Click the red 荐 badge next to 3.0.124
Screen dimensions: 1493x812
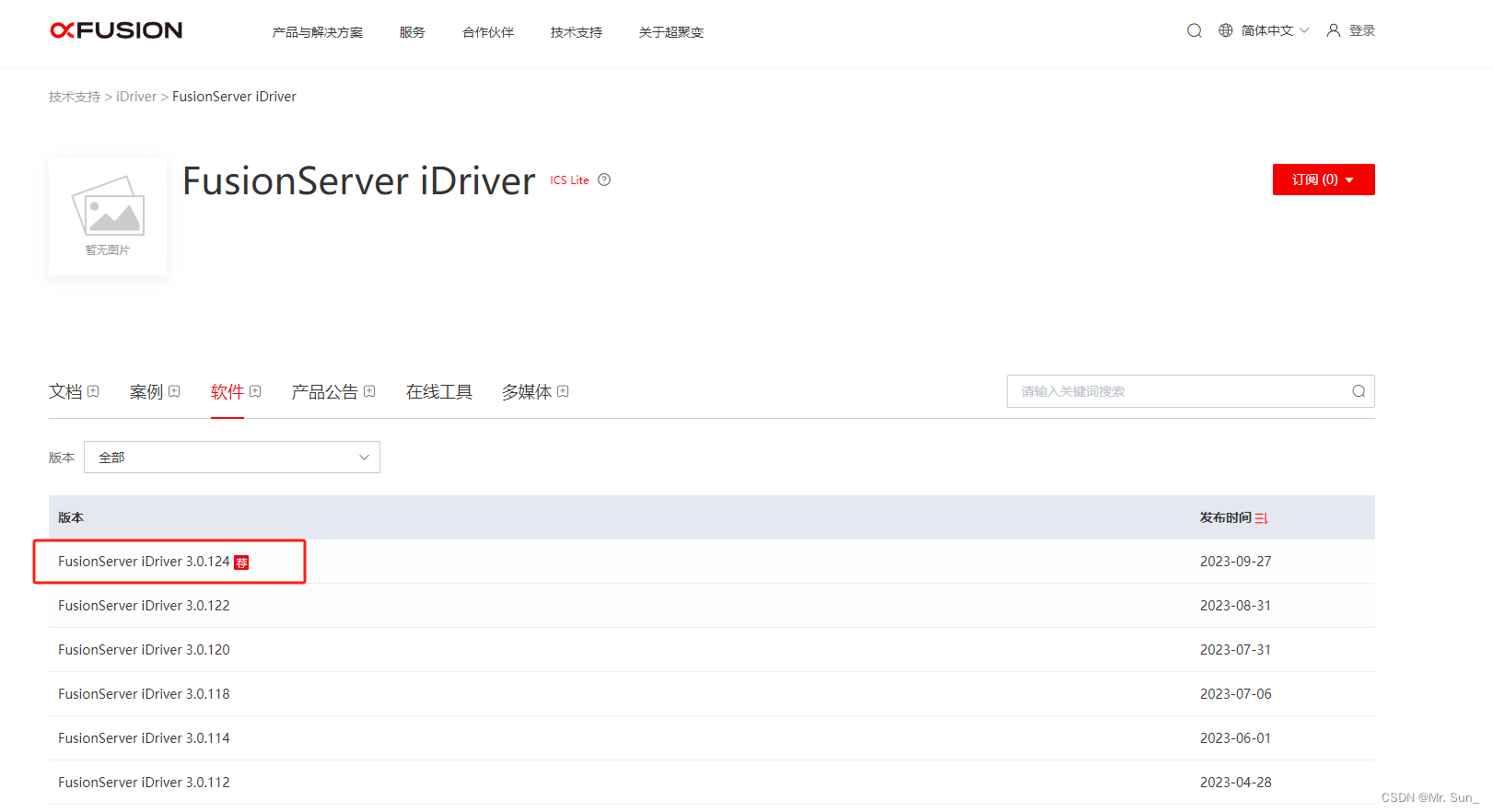(241, 563)
